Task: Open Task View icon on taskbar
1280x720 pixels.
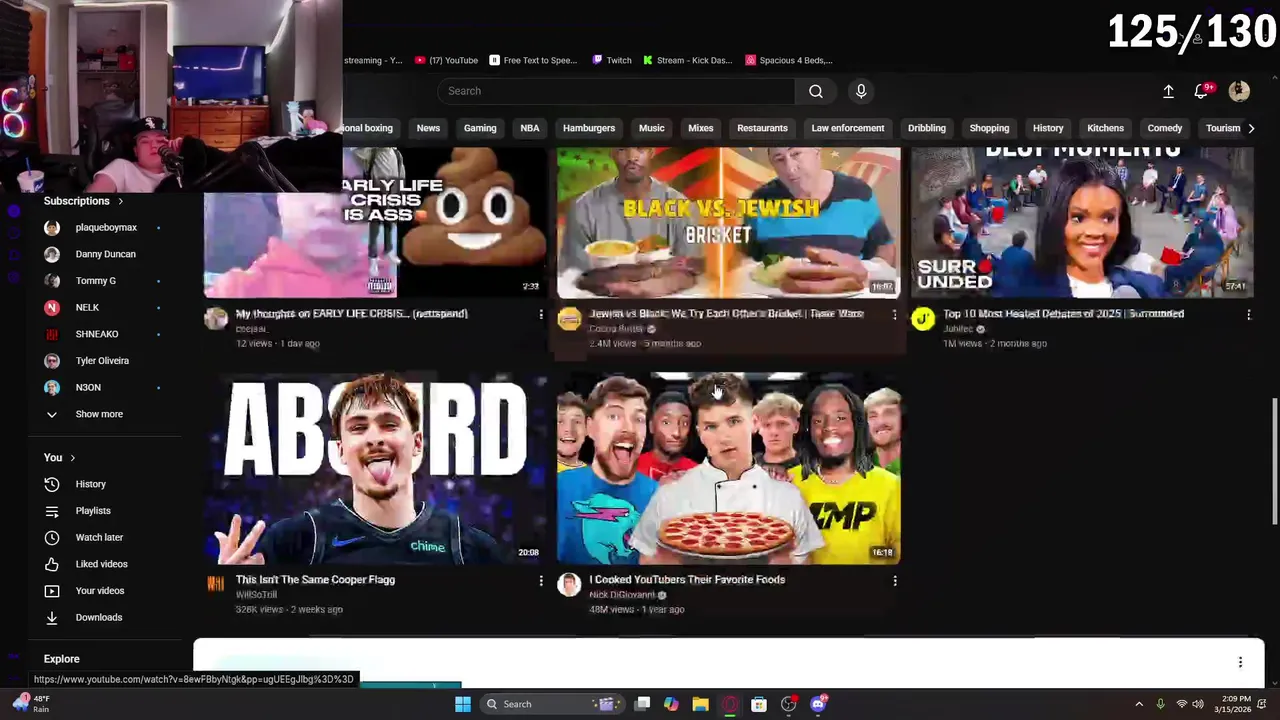Action: (x=642, y=704)
